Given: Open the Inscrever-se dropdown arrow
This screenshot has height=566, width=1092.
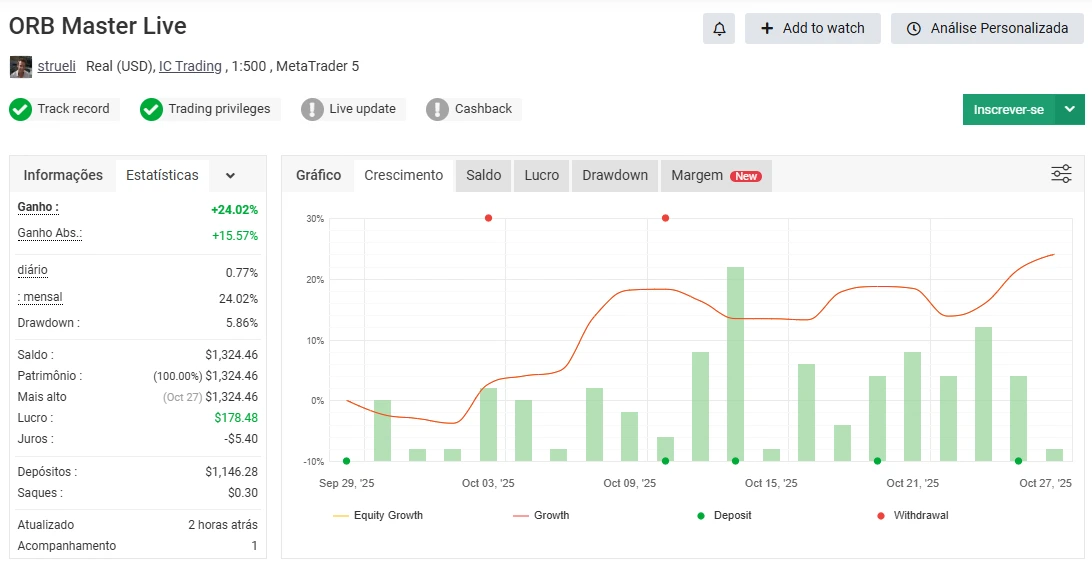Looking at the screenshot, I should pos(1070,110).
